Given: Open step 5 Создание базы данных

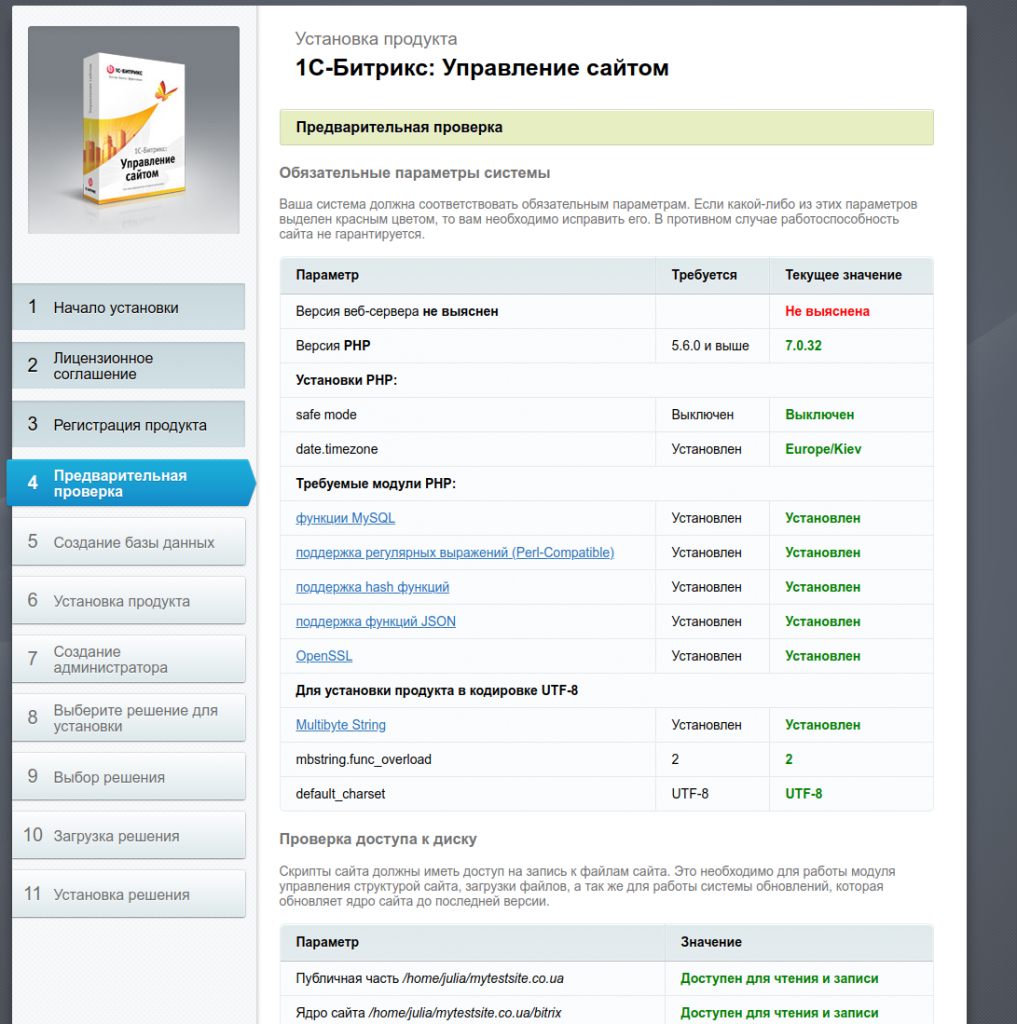Looking at the screenshot, I should coord(129,542).
